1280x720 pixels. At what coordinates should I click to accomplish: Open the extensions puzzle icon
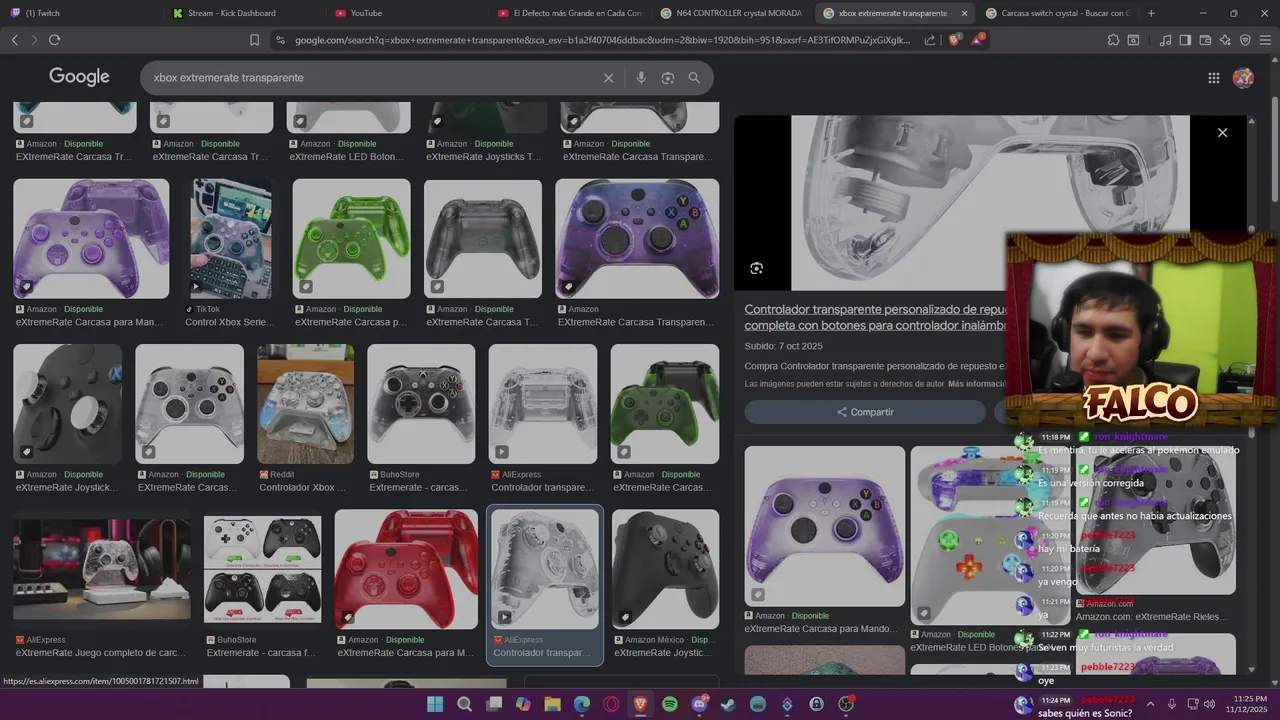click(1113, 40)
